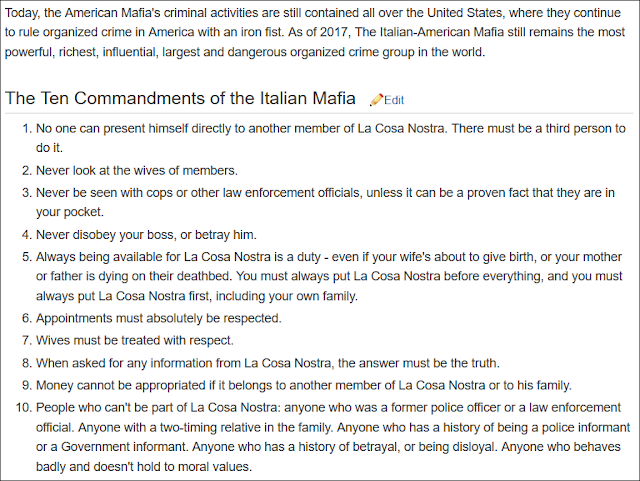Screen dimensions: 640x481
Task: Click the intro paragraph starting with 'Today'
Action: (315, 32)
